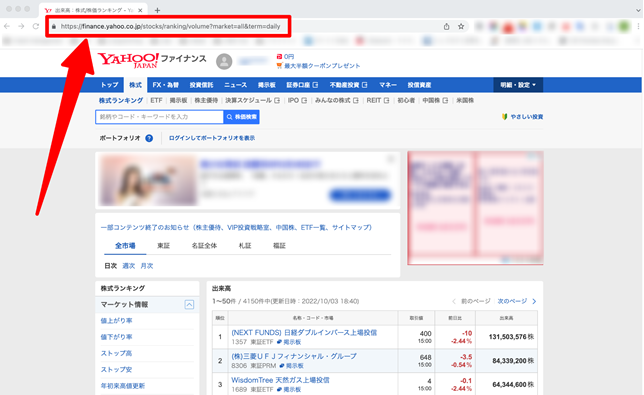Open the 株主優待 sub-navigation link
The height and width of the screenshot is (395, 644).
coord(206,101)
